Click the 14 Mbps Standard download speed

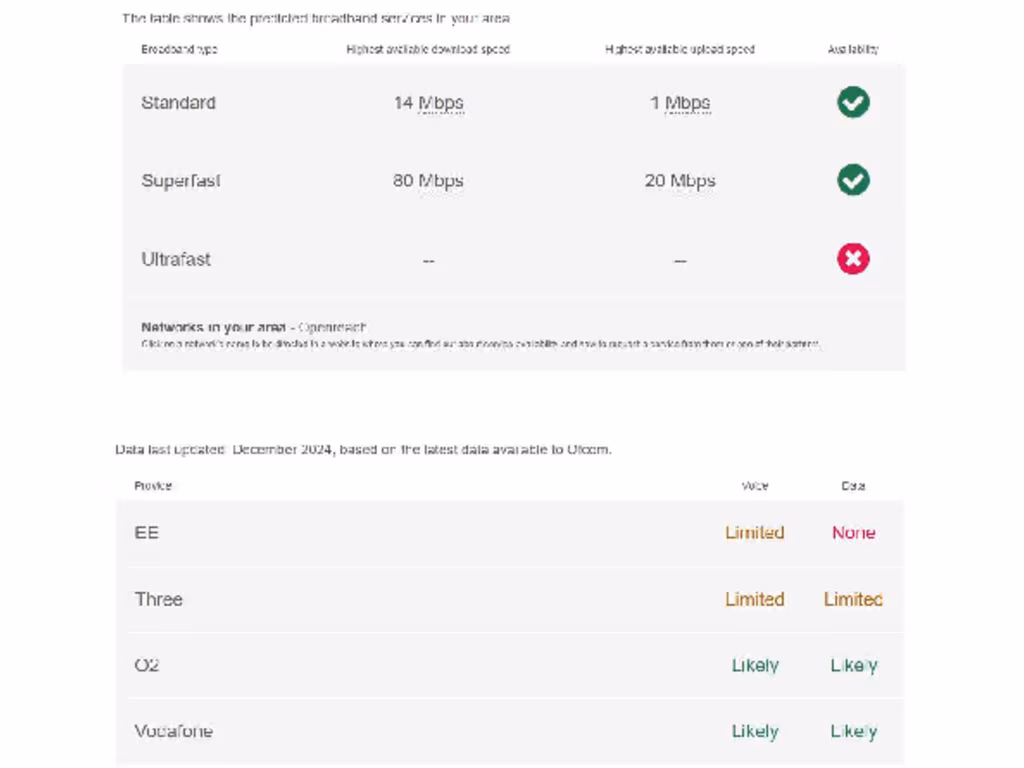pos(428,103)
